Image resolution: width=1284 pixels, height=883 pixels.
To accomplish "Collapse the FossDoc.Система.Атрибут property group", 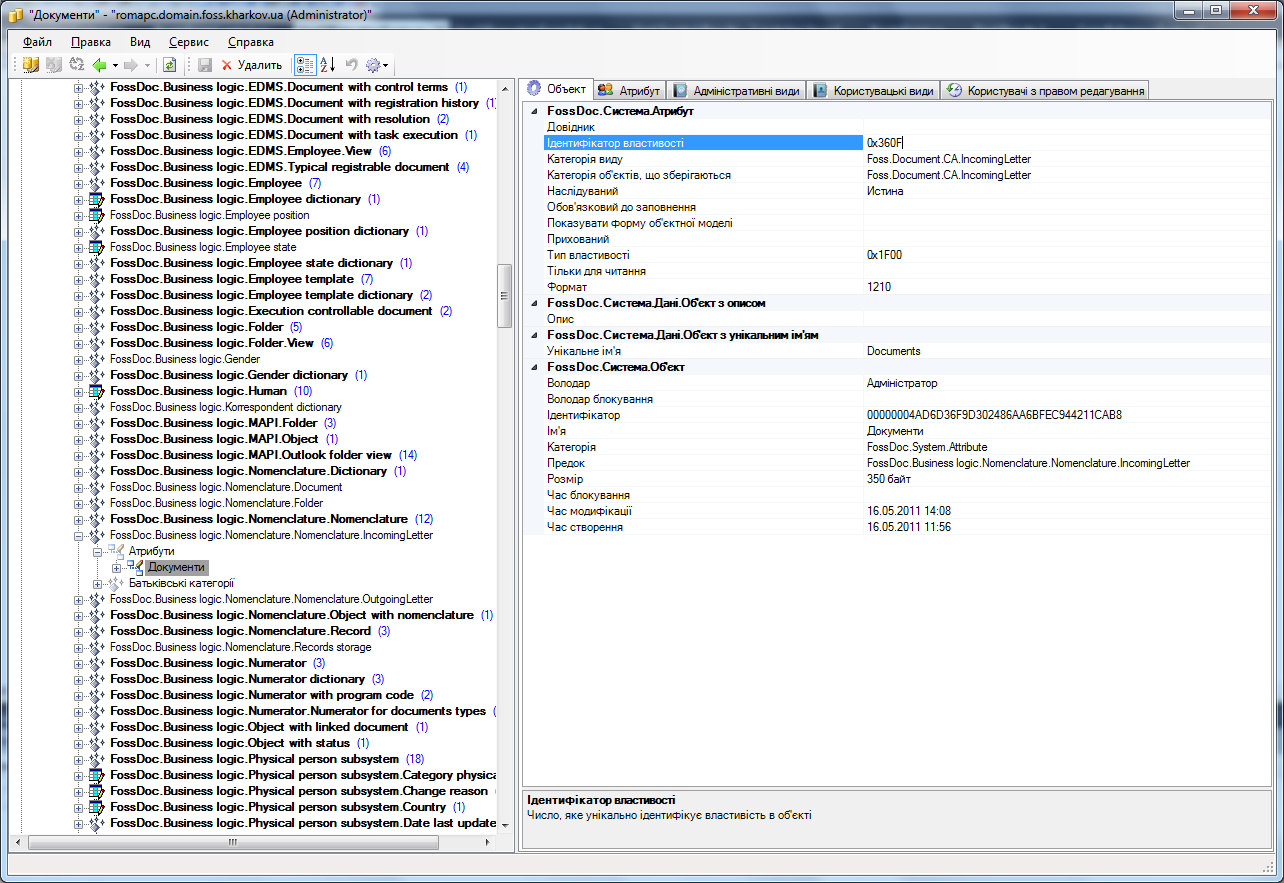I will click(x=533, y=111).
